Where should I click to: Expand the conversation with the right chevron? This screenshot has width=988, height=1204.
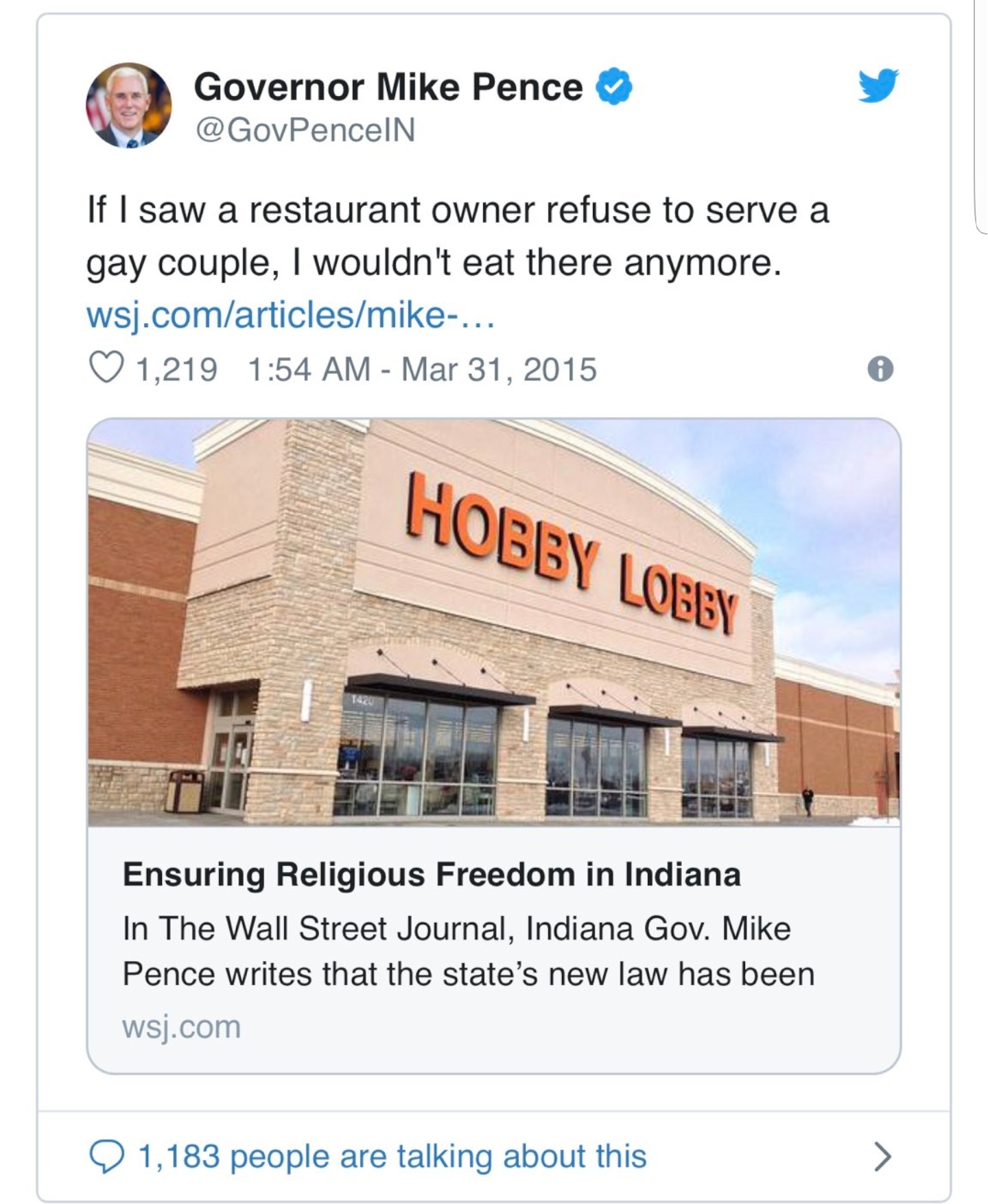point(883,1157)
